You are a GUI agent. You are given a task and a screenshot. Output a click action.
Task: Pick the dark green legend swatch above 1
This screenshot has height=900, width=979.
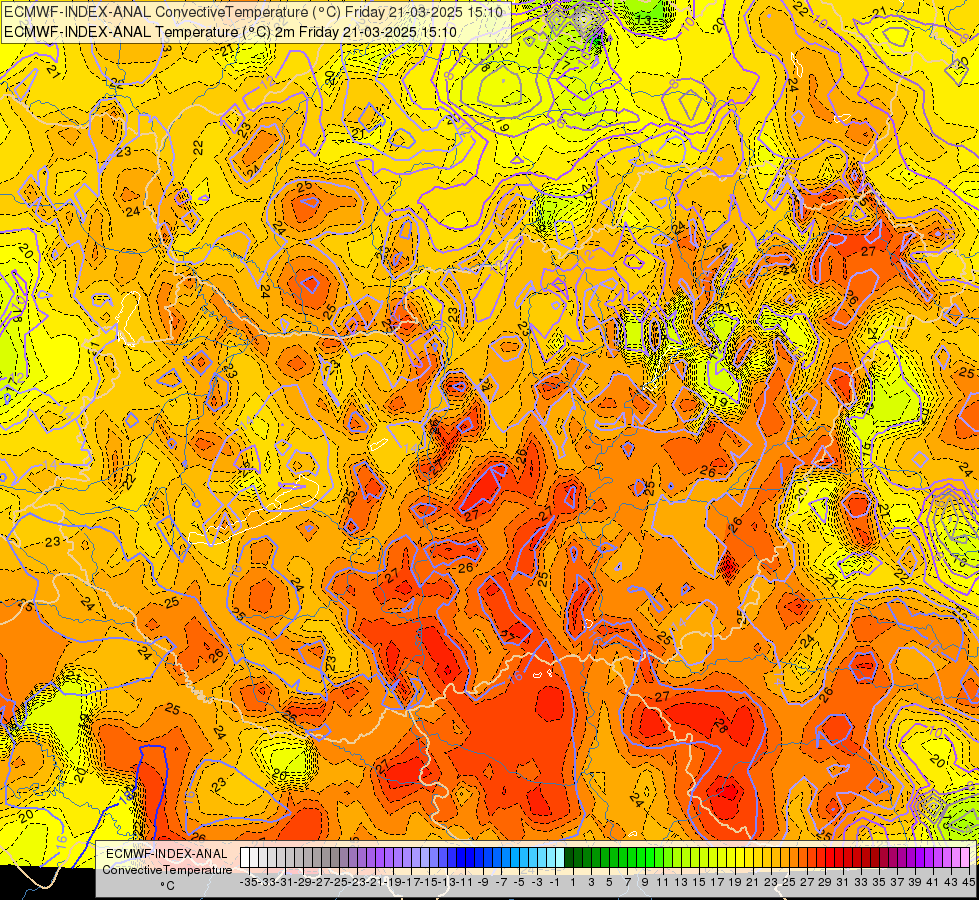(568, 857)
